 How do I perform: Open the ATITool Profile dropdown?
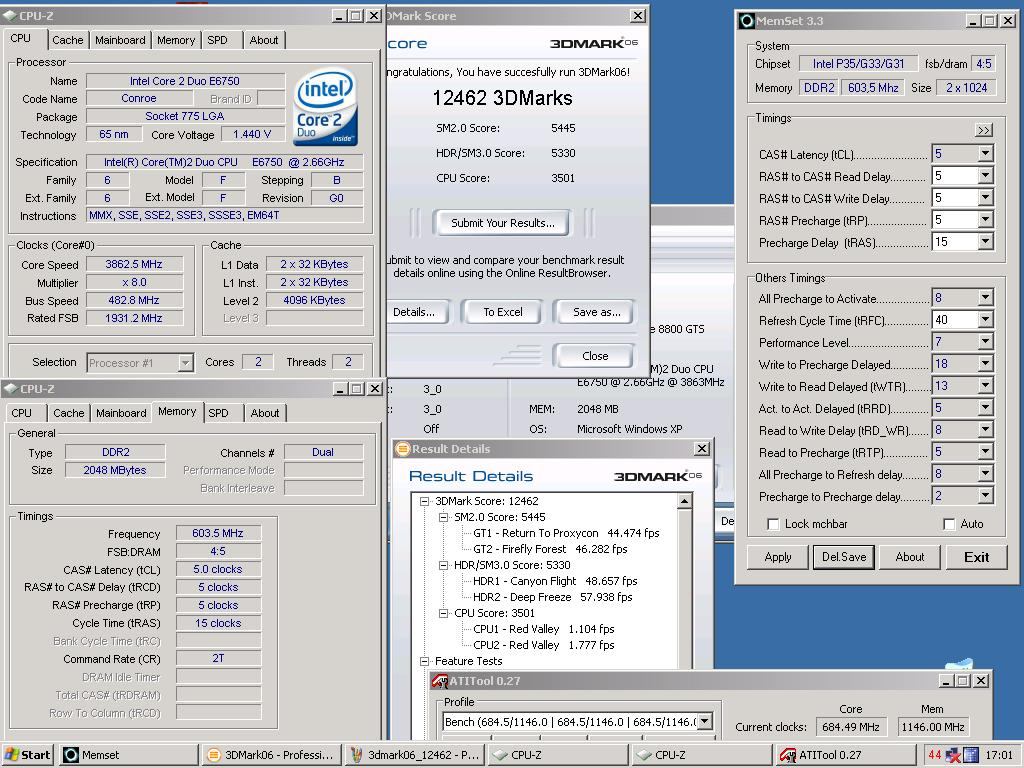pyautogui.click(x=705, y=722)
